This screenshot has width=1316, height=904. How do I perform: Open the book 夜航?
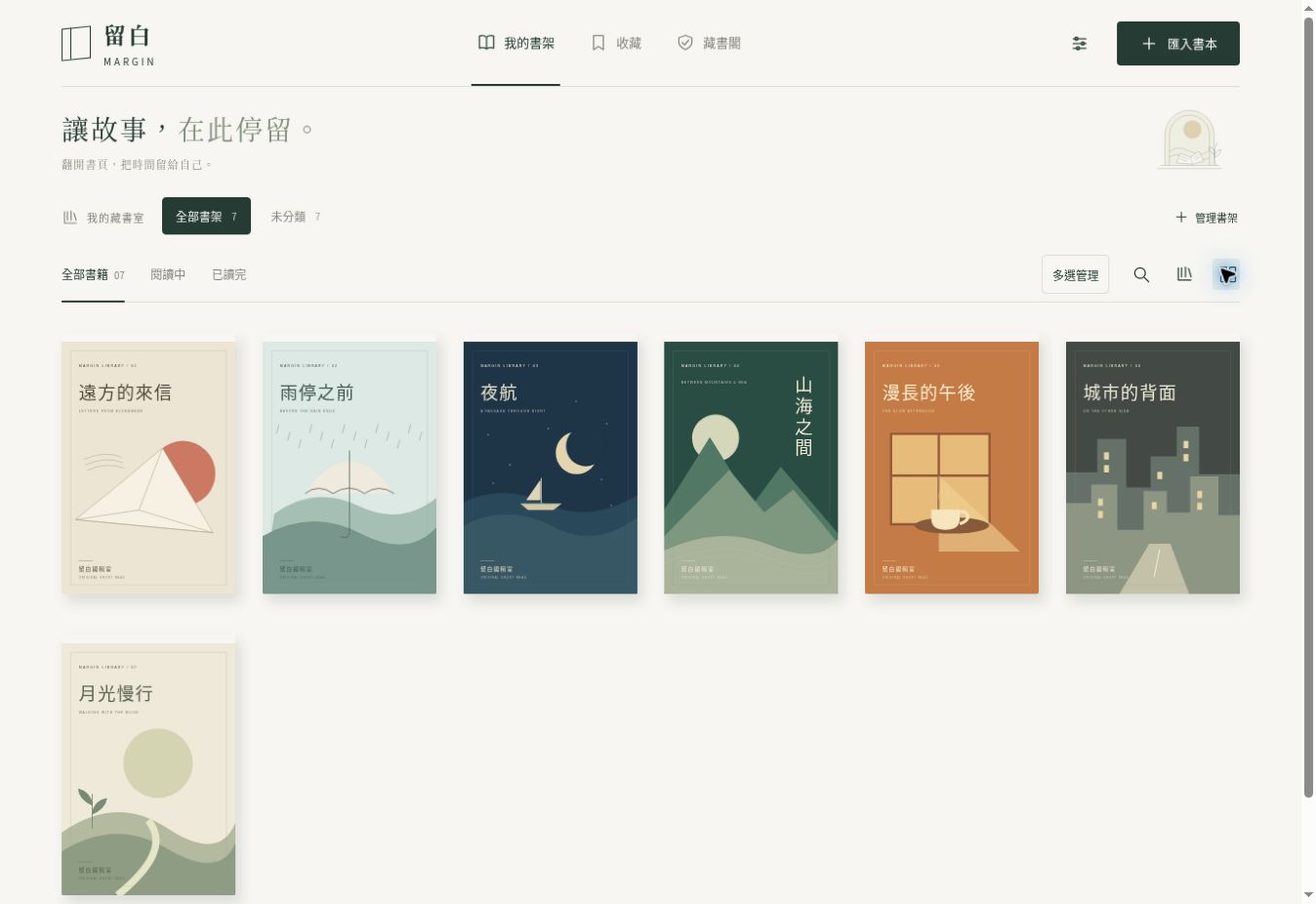551,468
